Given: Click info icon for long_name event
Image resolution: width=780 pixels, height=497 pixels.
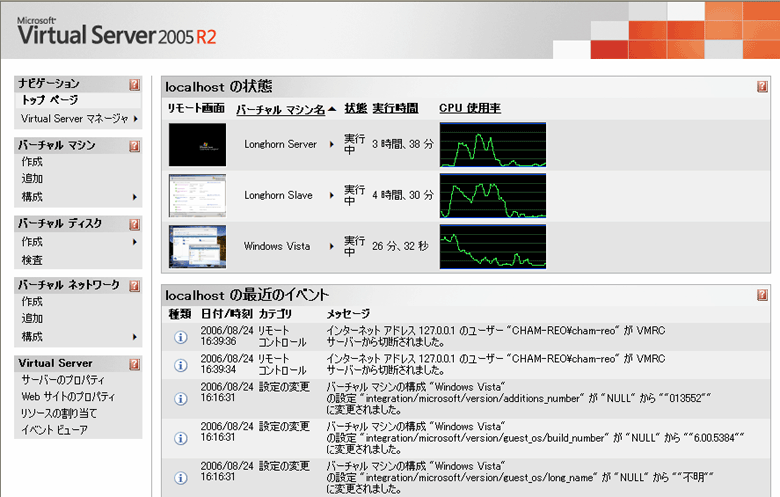Looking at the screenshot, I should tap(181, 478).
